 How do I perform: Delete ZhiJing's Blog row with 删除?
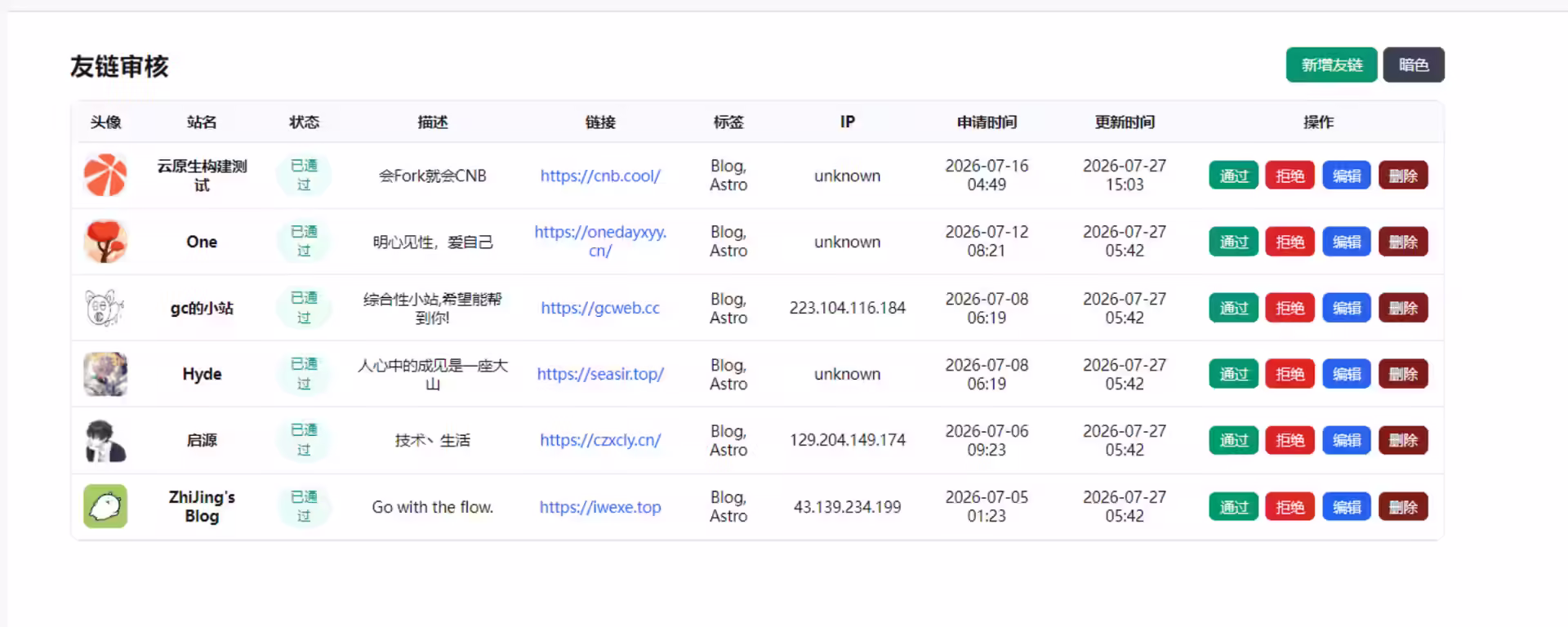(1403, 507)
